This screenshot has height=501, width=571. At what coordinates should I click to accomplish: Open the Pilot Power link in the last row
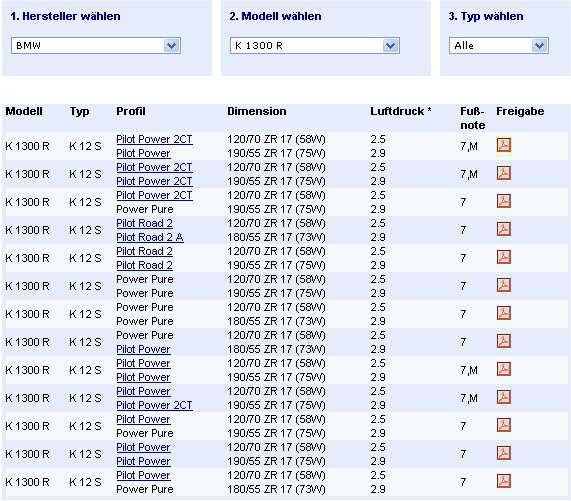[x=143, y=475]
